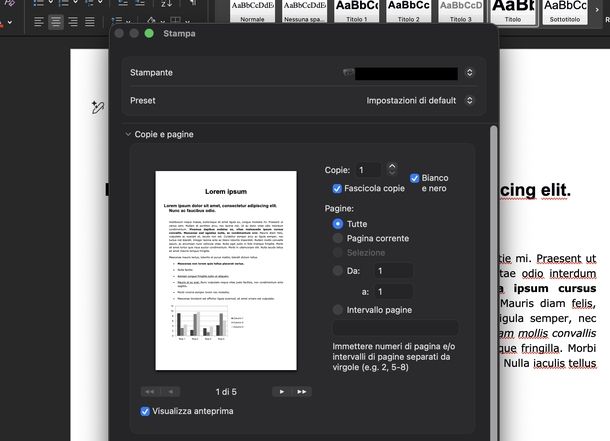The height and width of the screenshot is (441, 610).
Task: Select the Pagina corrente radio button
Action: point(338,238)
